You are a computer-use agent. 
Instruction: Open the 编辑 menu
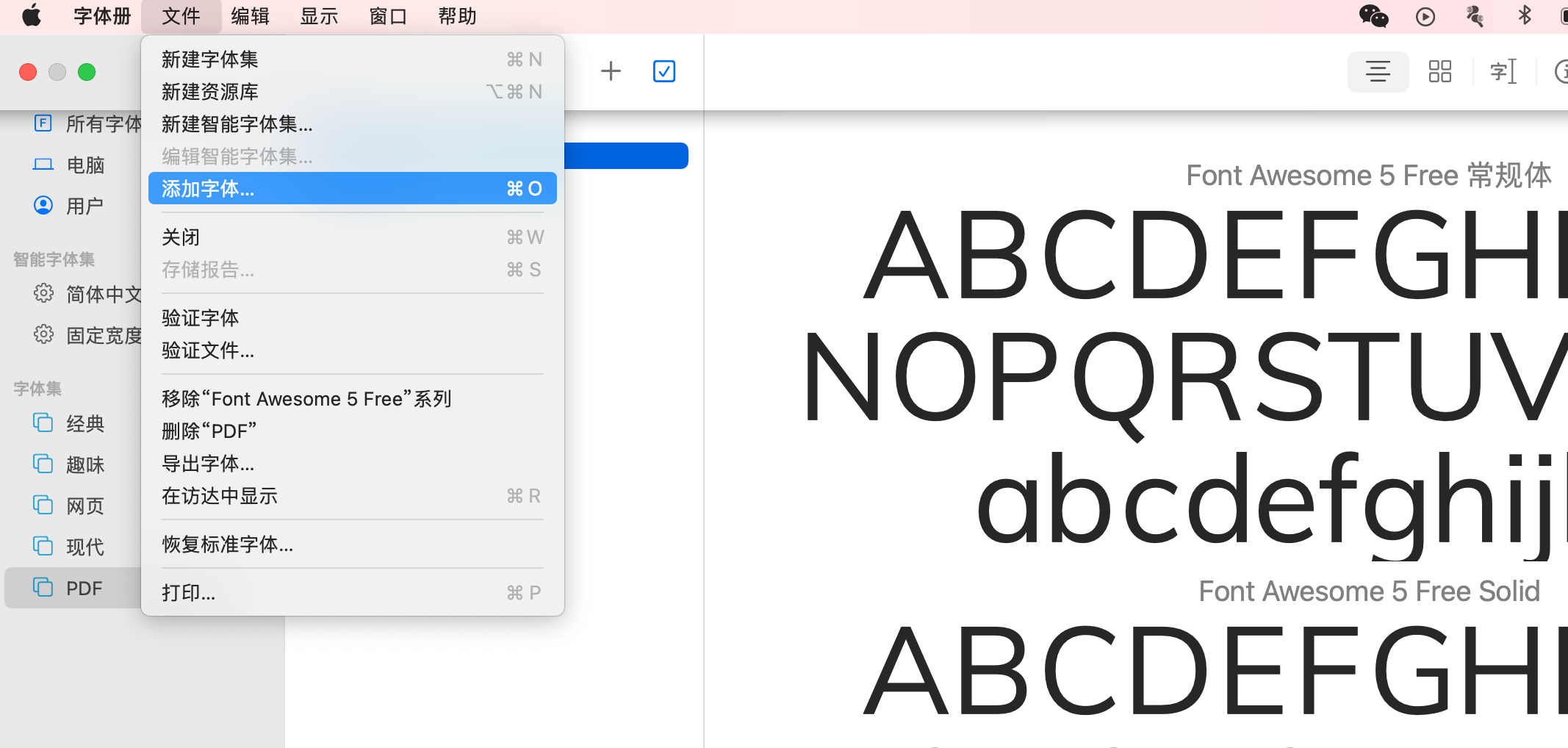click(x=250, y=16)
